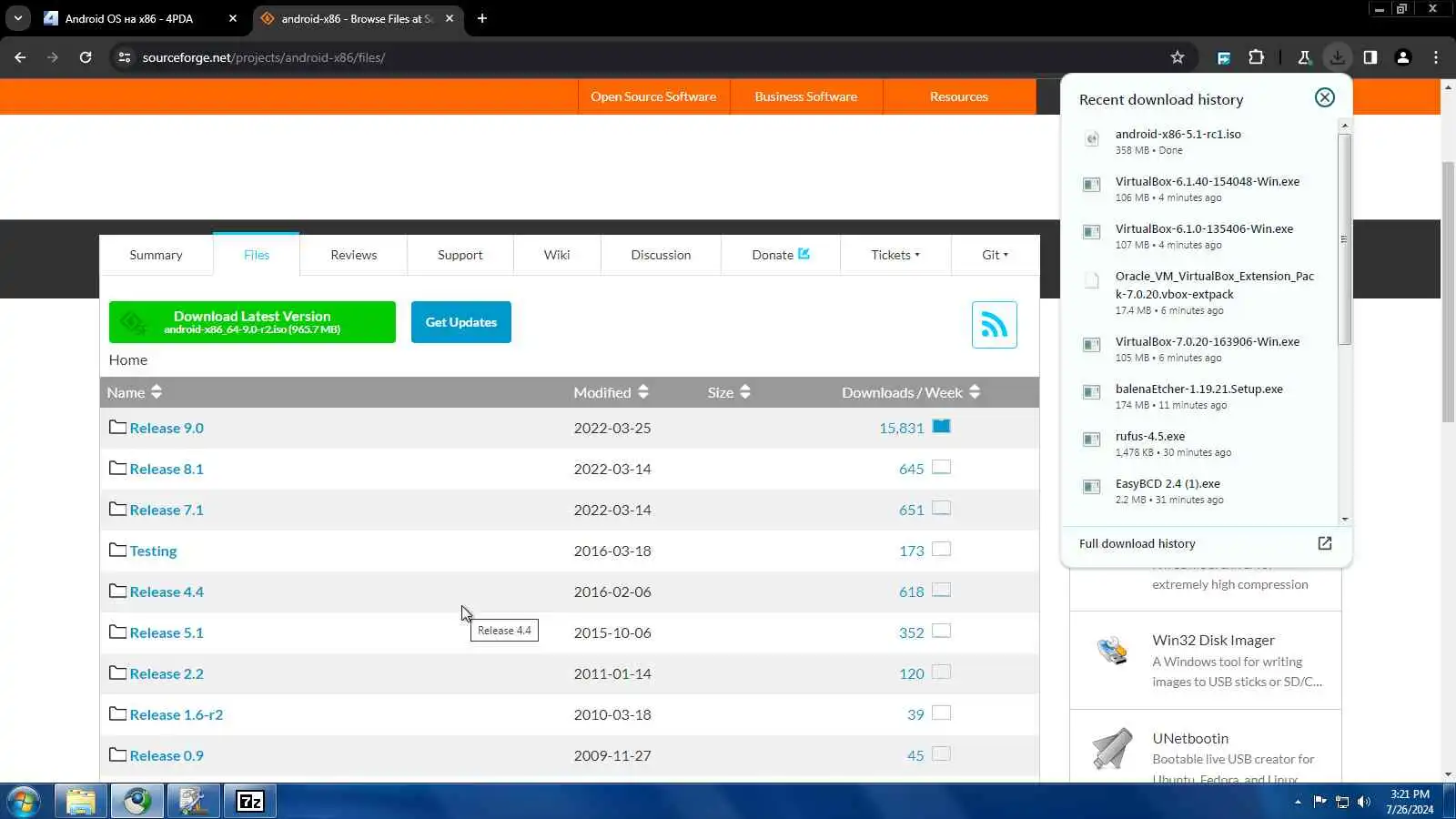Click the Release 9.0 downloads stats box
This screenshot has height=819, width=1456.
pyautogui.click(x=942, y=426)
